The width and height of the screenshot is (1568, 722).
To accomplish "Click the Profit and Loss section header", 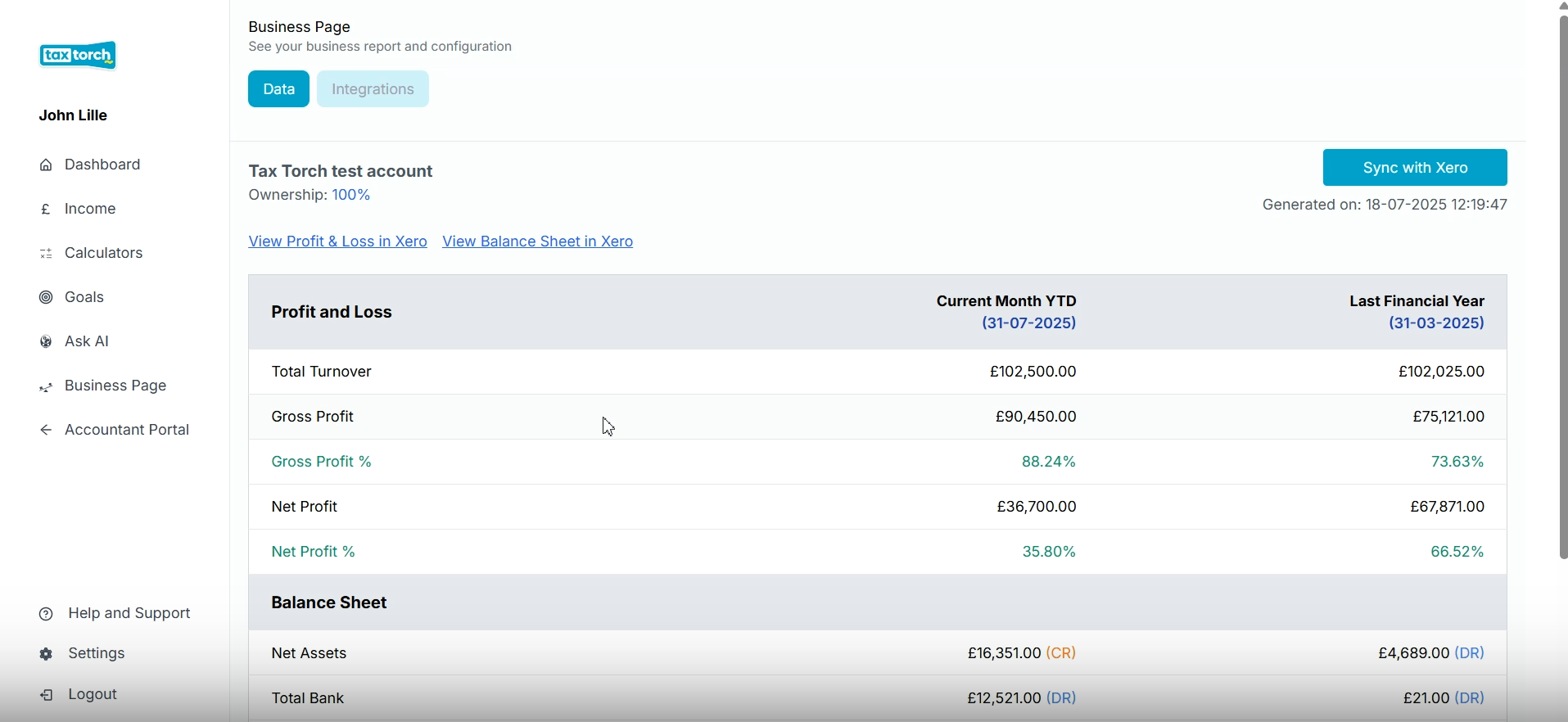I will [332, 313].
